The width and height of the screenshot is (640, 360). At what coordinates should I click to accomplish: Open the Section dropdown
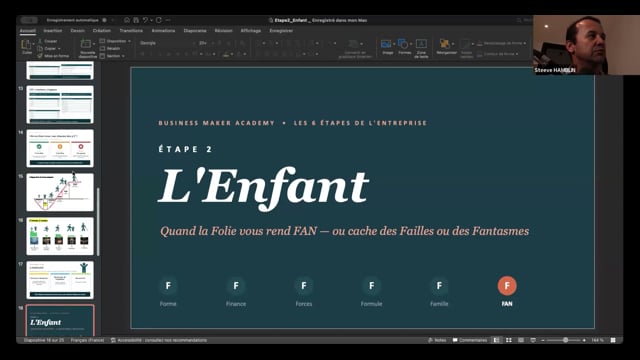tap(112, 56)
